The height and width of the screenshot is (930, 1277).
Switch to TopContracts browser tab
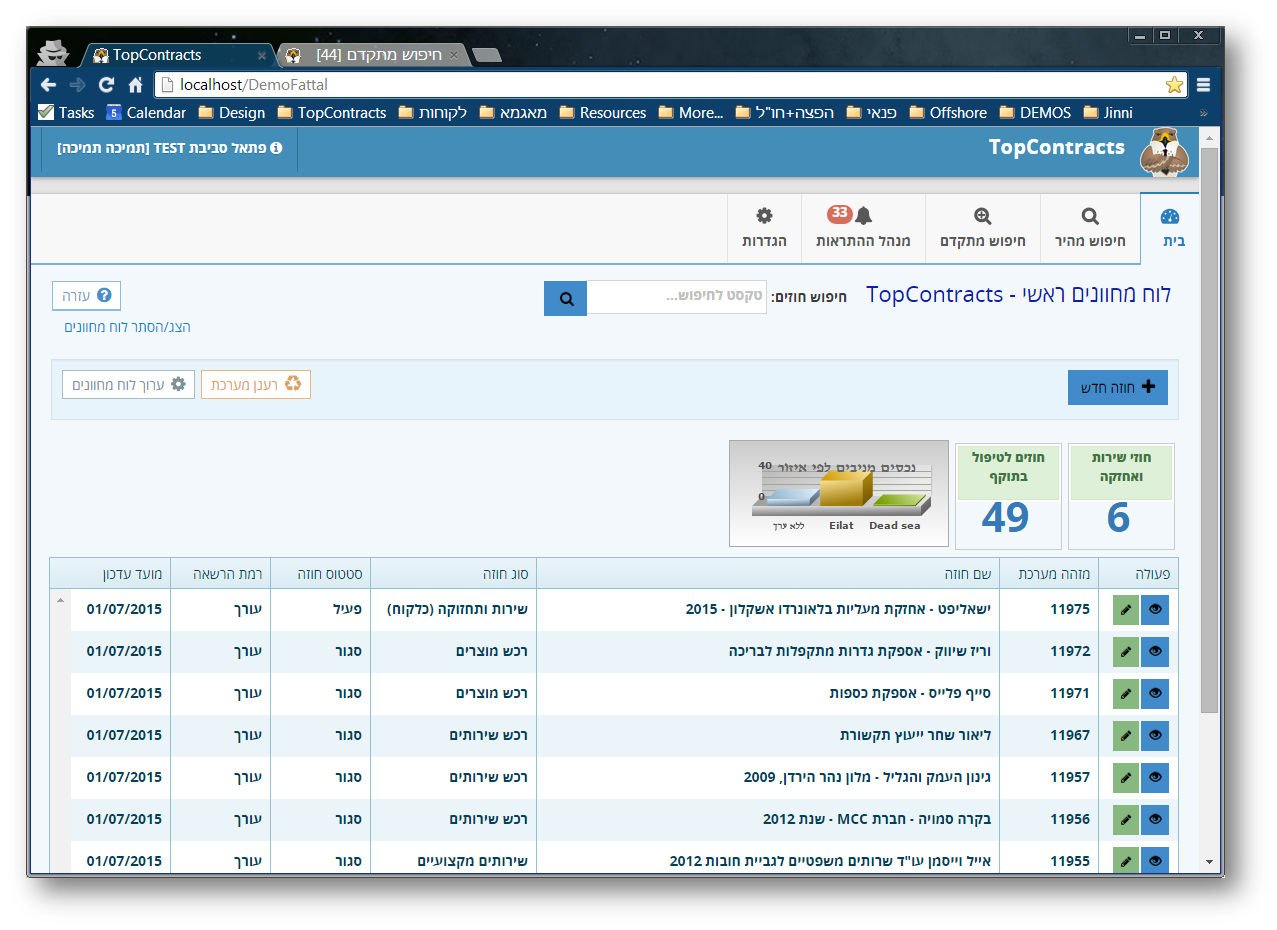pos(176,55)
